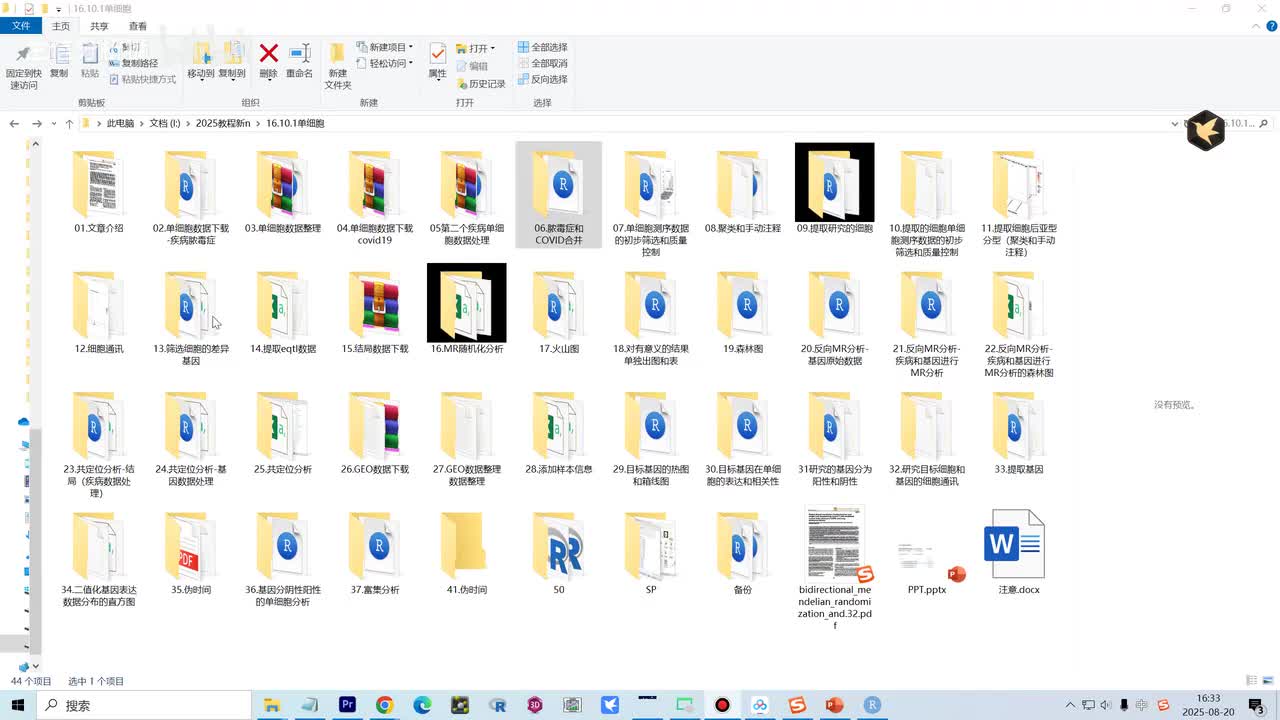Switch to the Share (共享) tab
Screen dimensions: 1280x720
pos(99,26)
